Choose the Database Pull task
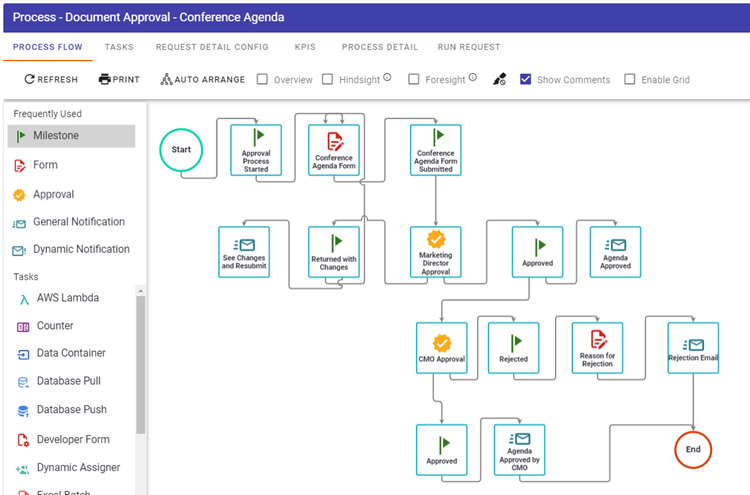Image resolution: width=750 pixels, height=495 pixels. 68,381
